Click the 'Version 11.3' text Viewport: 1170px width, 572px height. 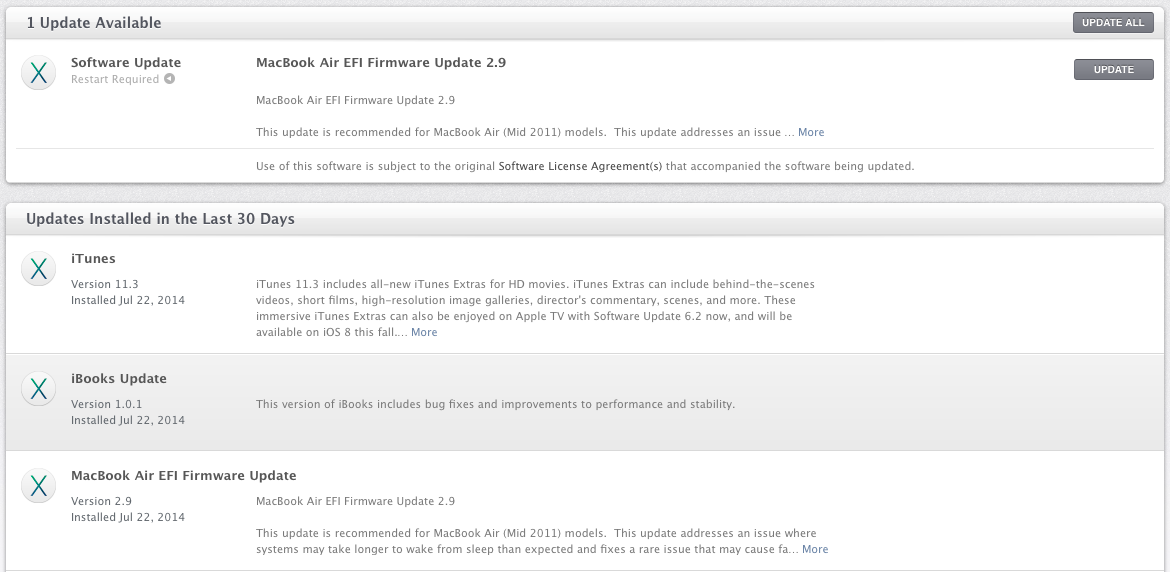[104, 284]
